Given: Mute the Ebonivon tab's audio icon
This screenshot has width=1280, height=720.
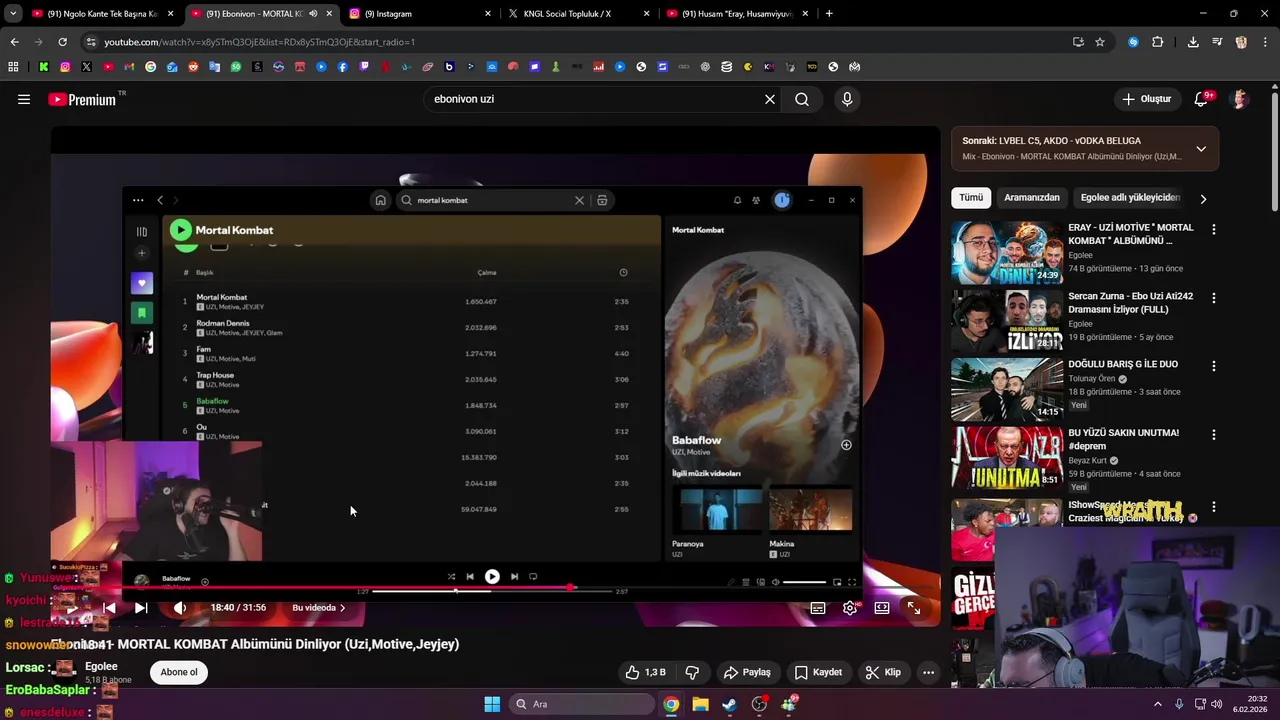Looking at the screenshot, I should click(x=313, y=14).
